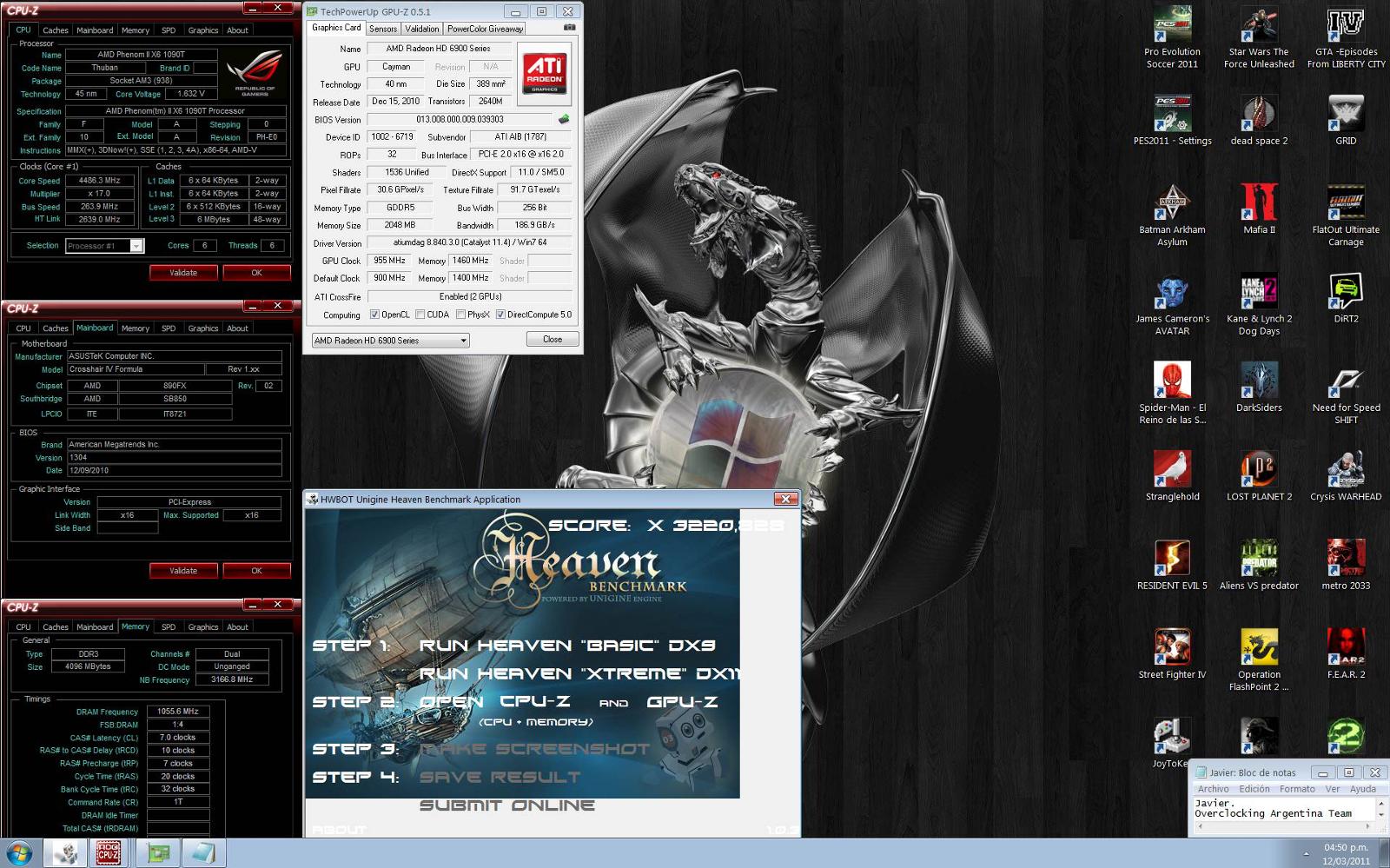
Task: Click Validate in CPU-Z Mainboard window
Action: pyautogui.click(x=183, y=571)
